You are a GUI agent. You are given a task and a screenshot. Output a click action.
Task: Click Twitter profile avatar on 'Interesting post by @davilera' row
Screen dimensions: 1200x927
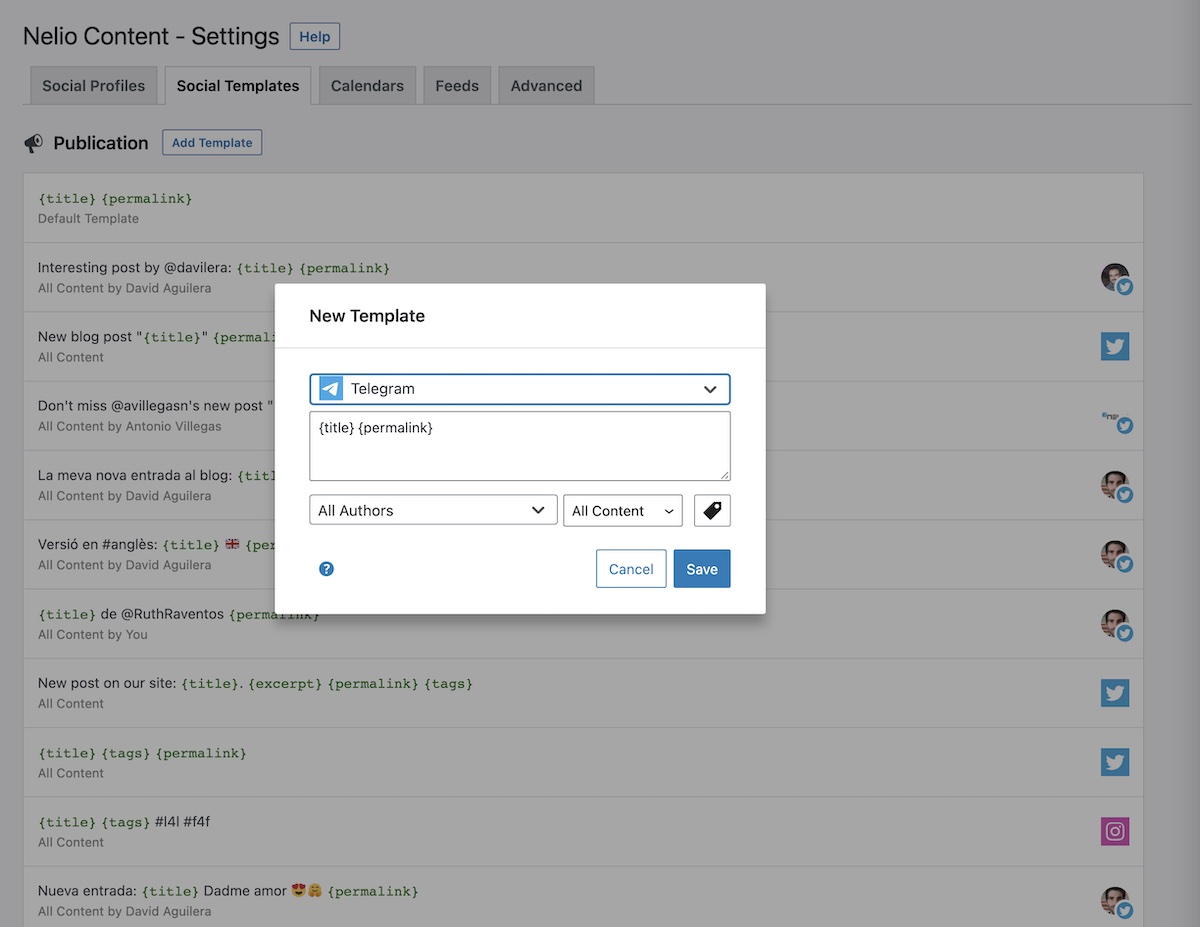[x=1116, y=278]
